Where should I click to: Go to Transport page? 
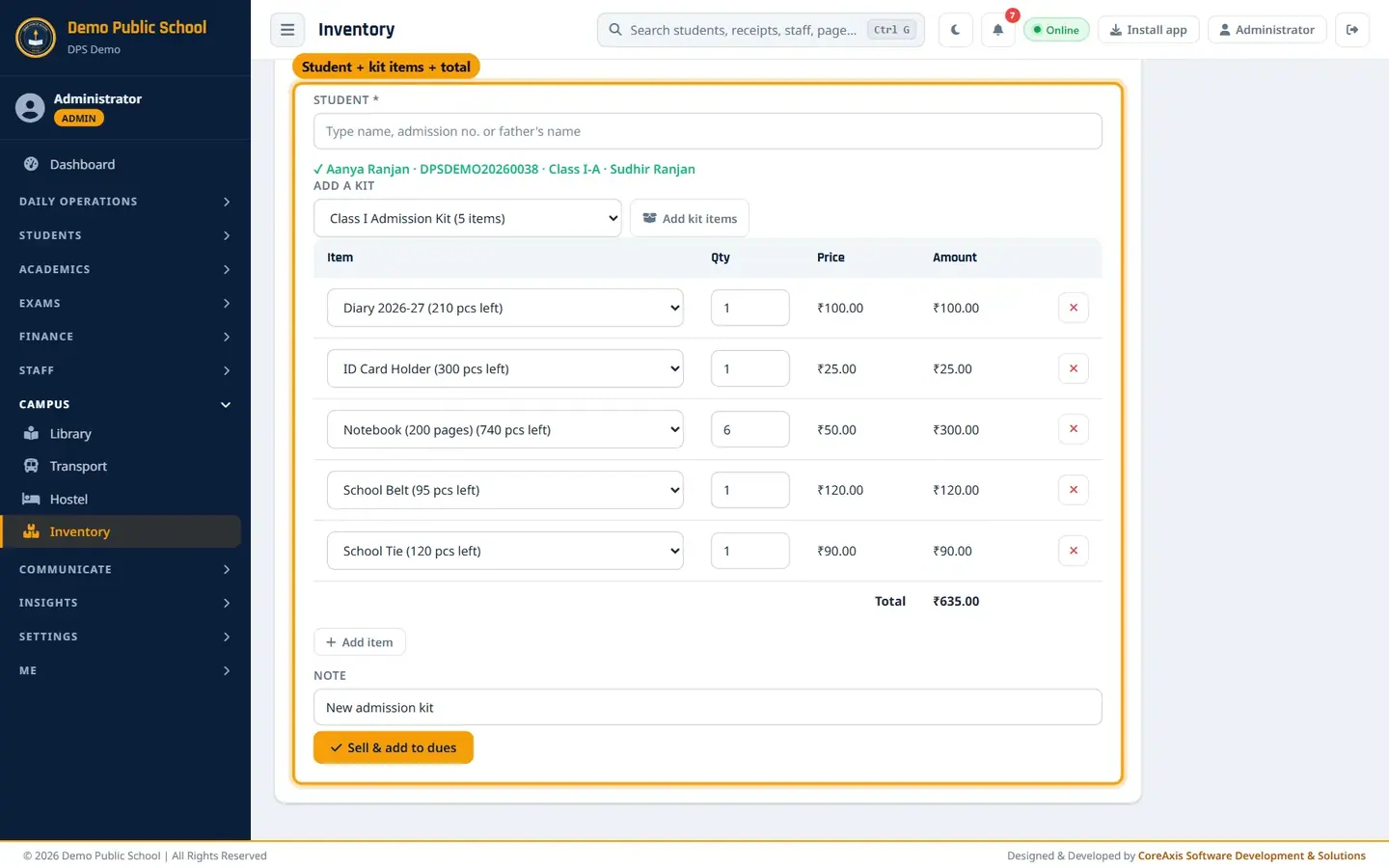coord(121,467)
